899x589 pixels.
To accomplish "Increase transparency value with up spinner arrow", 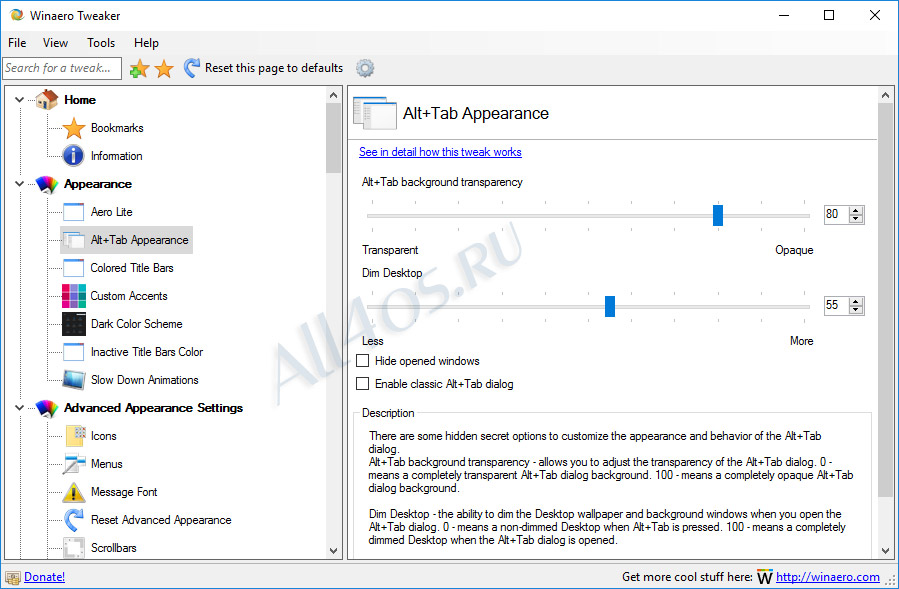I will [856, 210].
